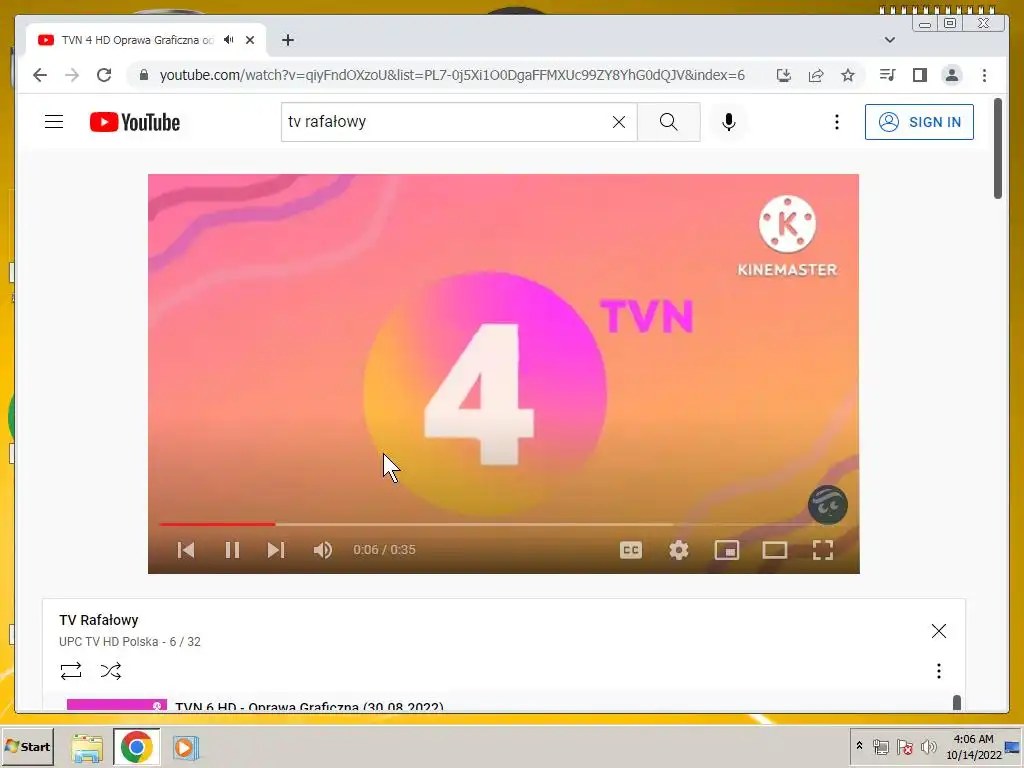Screen dimensions: 1024x768
Task: Click the browser forward arrow
Action: [x=72, y=75]
